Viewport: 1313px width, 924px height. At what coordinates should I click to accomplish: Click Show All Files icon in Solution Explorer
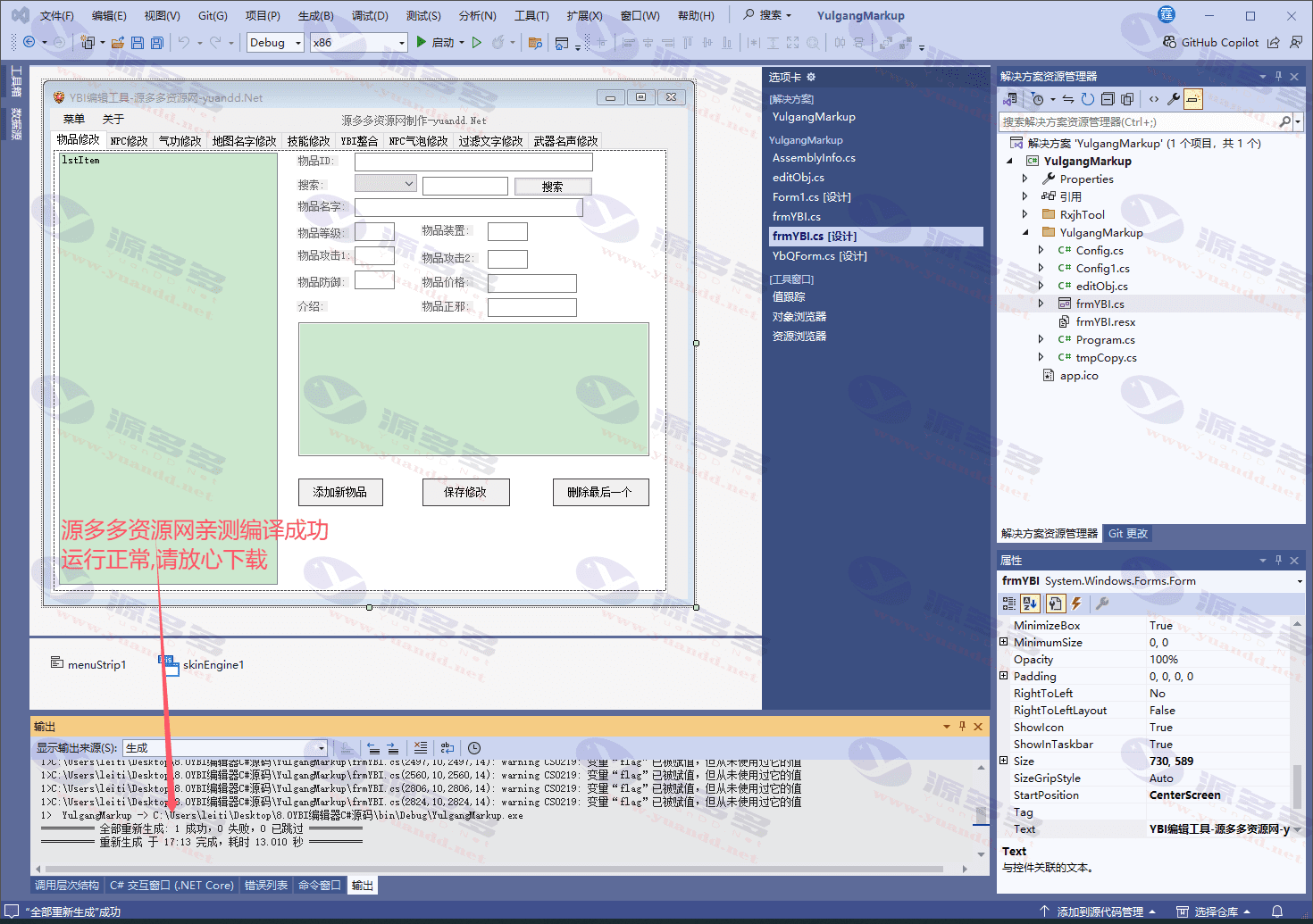click(x=1127, y=99)
